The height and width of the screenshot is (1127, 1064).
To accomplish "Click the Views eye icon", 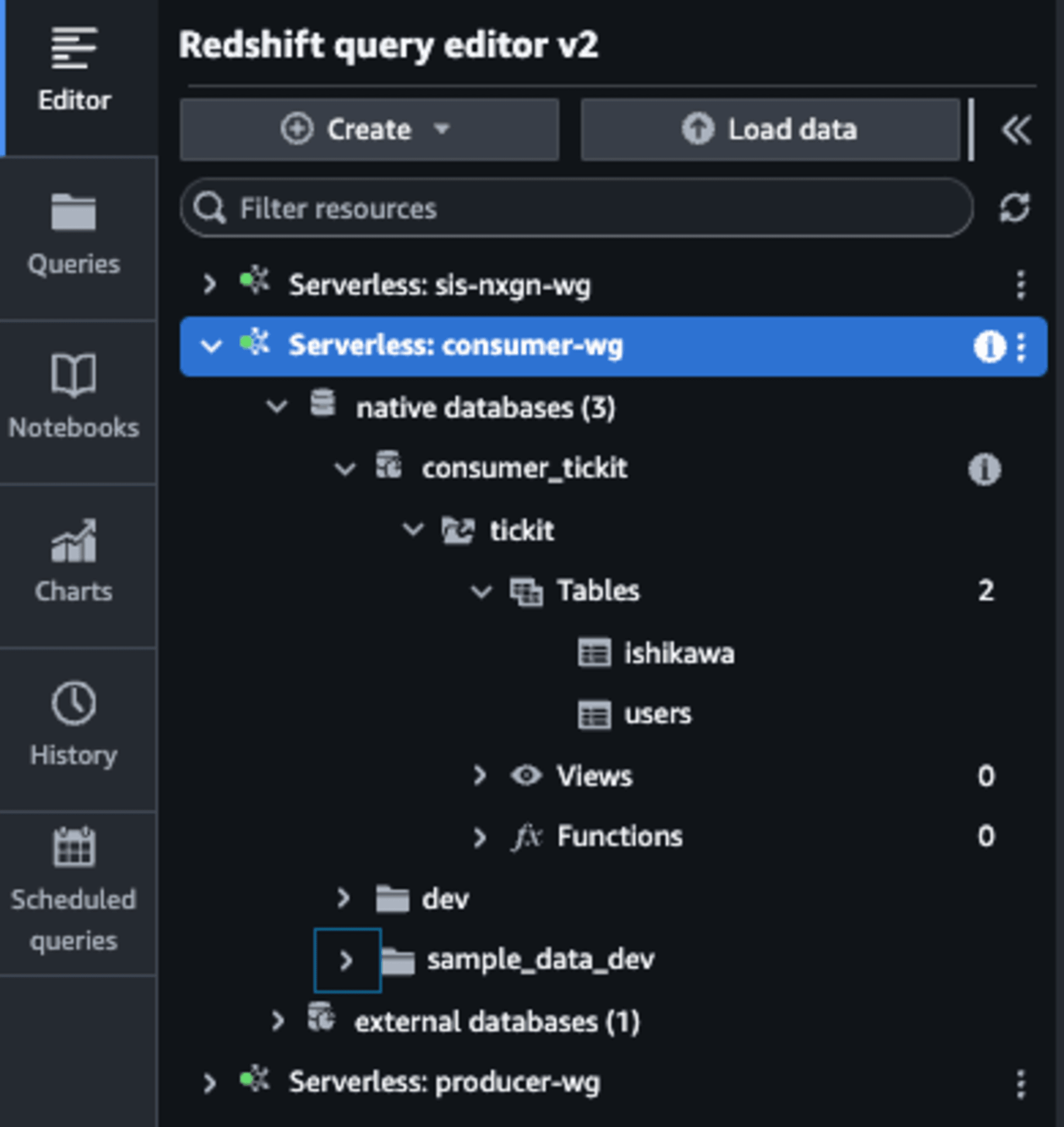I will [526, 775].
